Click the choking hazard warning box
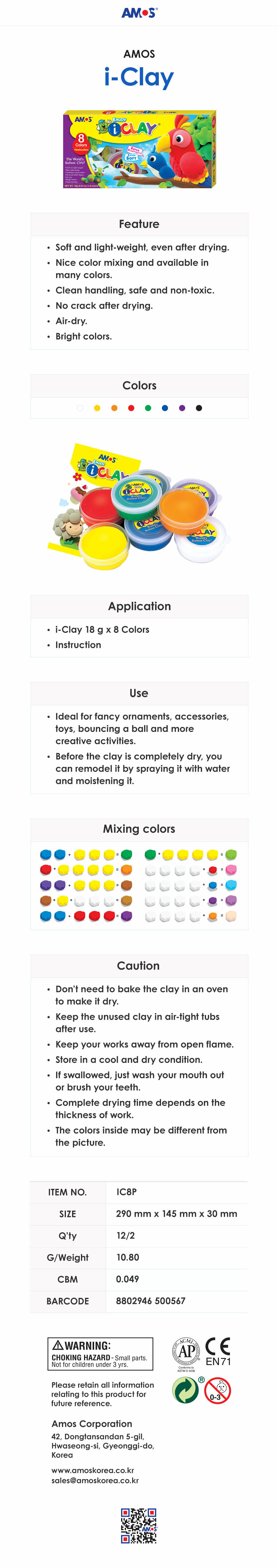Image resolution: width=279 pixels, height=1568 pixels. click(100, 1353)
